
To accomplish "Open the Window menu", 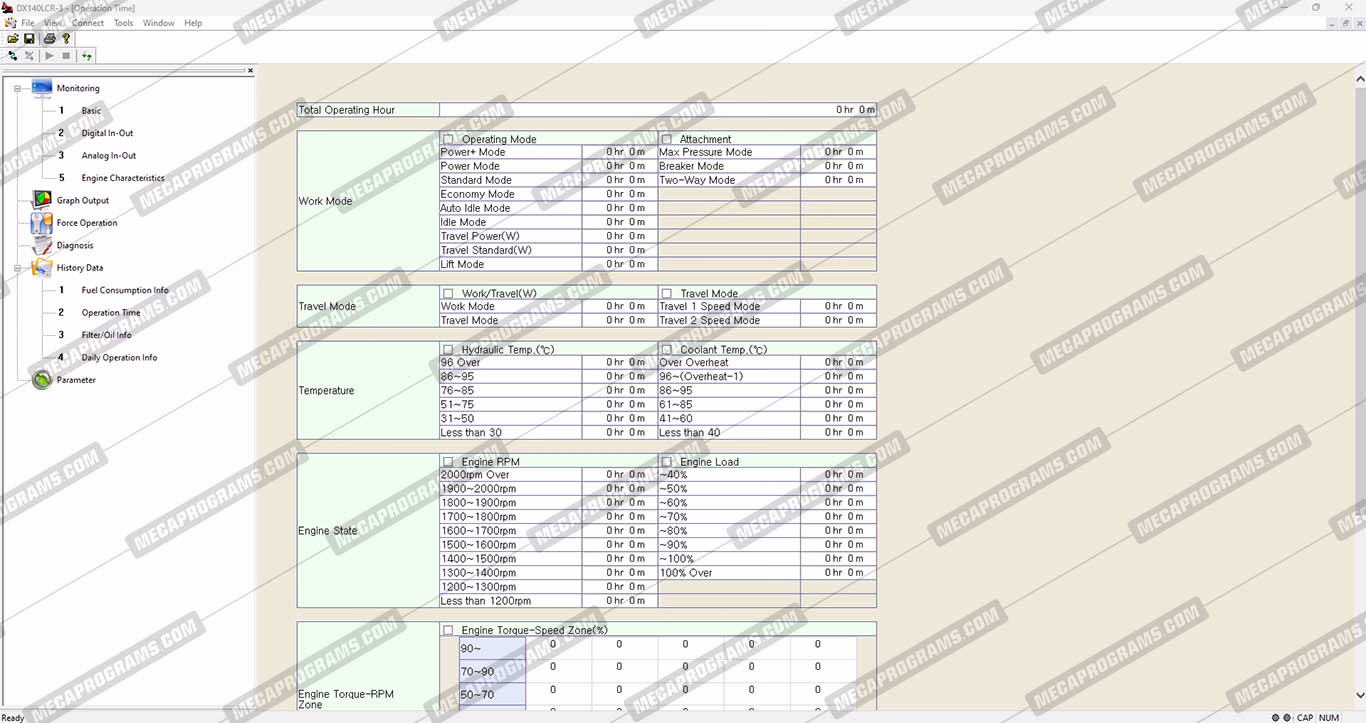I will pyautogui.click(x=158, y=23).
